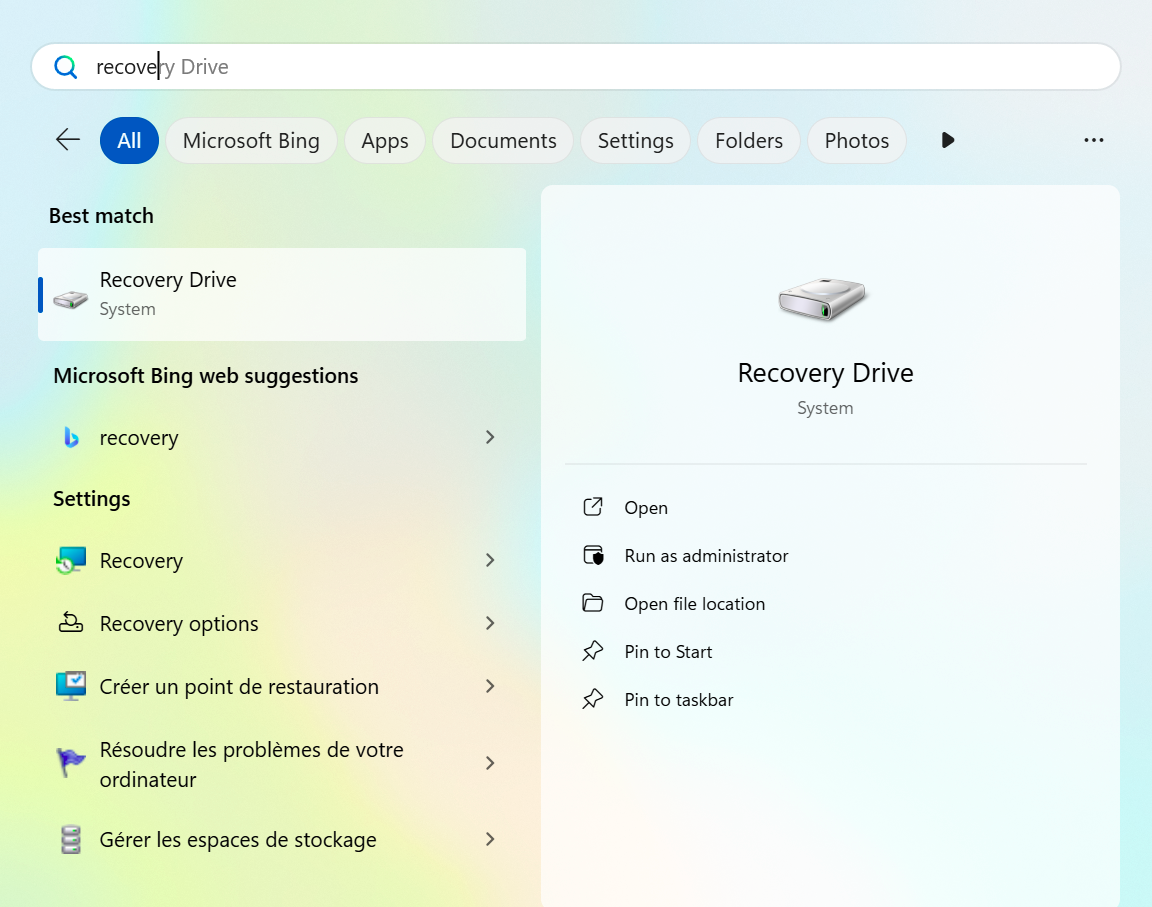Click the Recovery settings icon
This screenshot has width=1152, height=907.
pyautogui.click(x=71, y=561)
